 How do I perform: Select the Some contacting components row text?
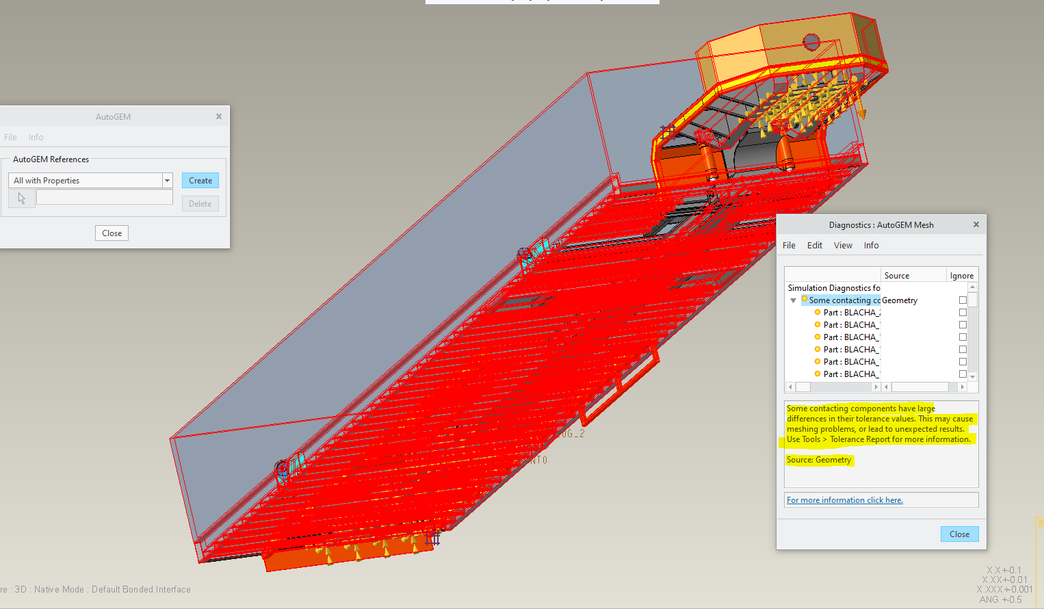(844, 300)
